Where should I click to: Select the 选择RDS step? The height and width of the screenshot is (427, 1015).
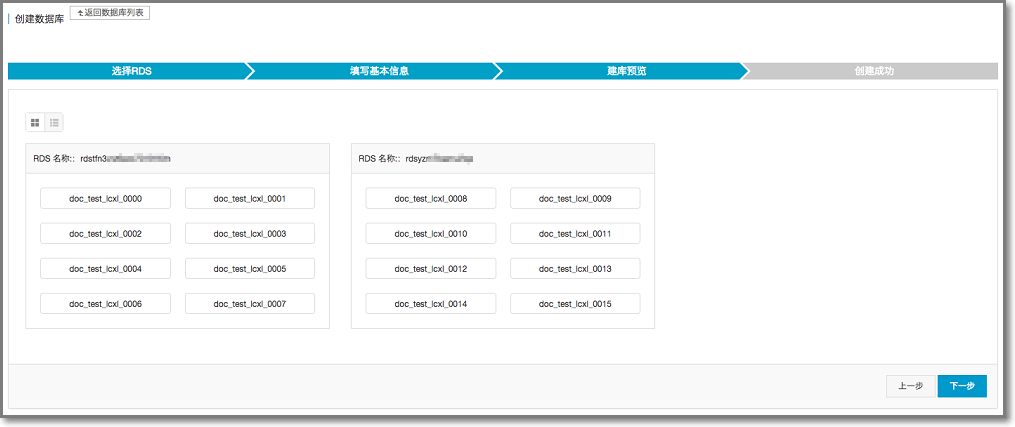tap(131, 71)
